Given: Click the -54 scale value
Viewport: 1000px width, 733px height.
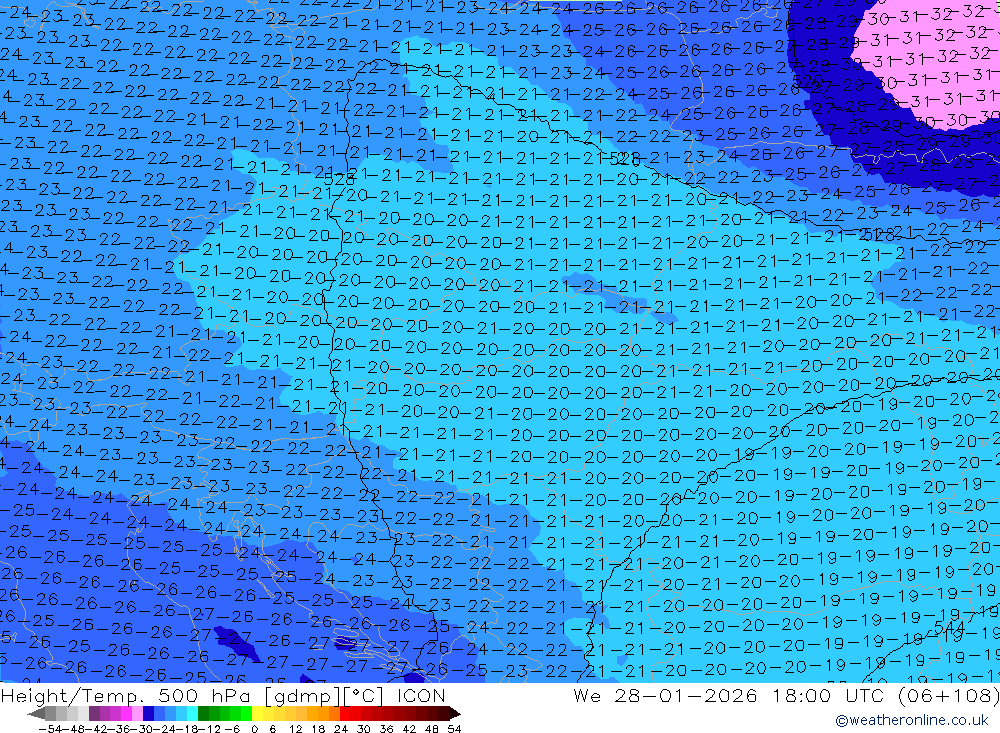Looking at the screenshot, I should [x=50, y=729].
